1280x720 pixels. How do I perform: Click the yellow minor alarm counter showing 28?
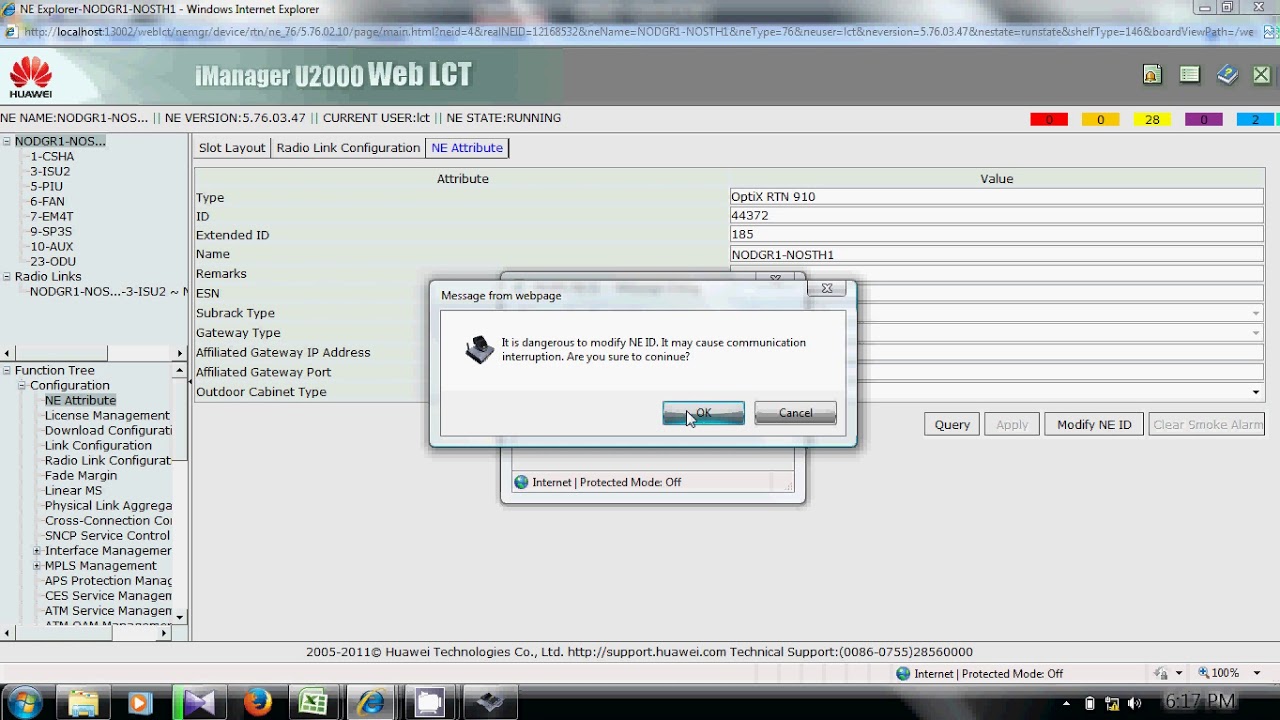point(1152,119)
